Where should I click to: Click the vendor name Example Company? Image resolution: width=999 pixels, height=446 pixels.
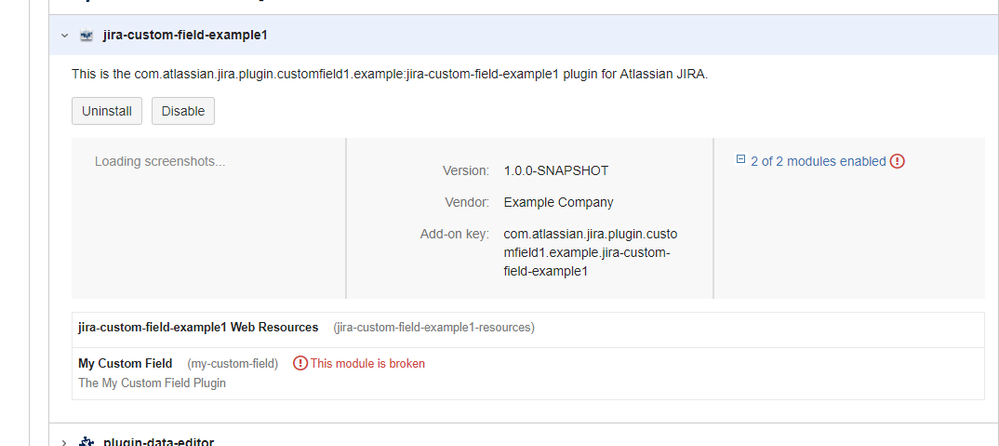[x=558, y=202]
